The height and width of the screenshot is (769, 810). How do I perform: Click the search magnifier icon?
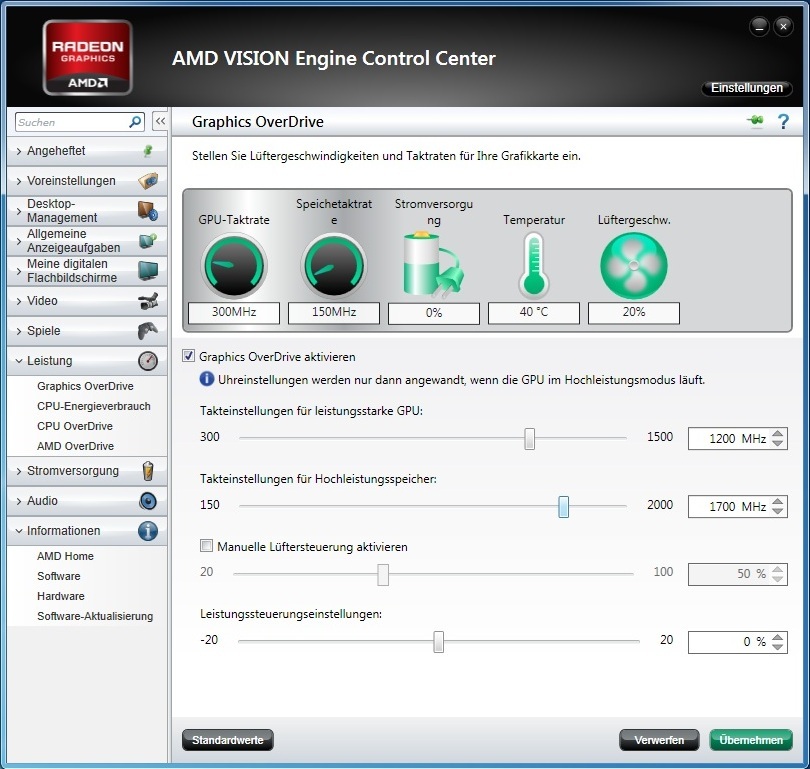135,122
